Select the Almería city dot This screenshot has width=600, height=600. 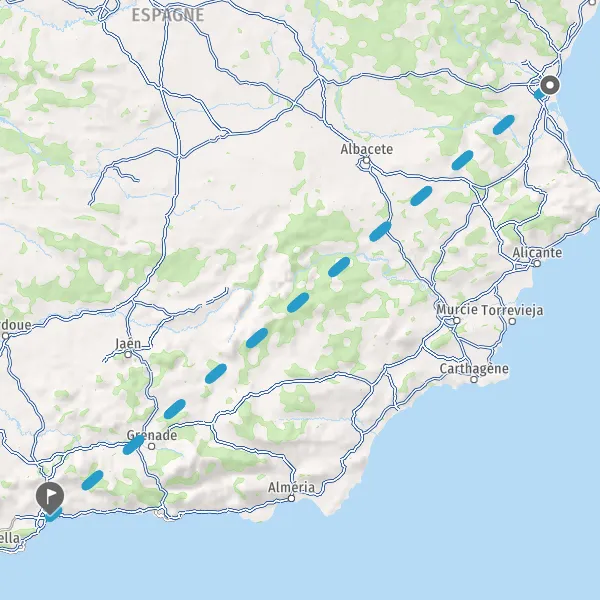pos(291,498)
